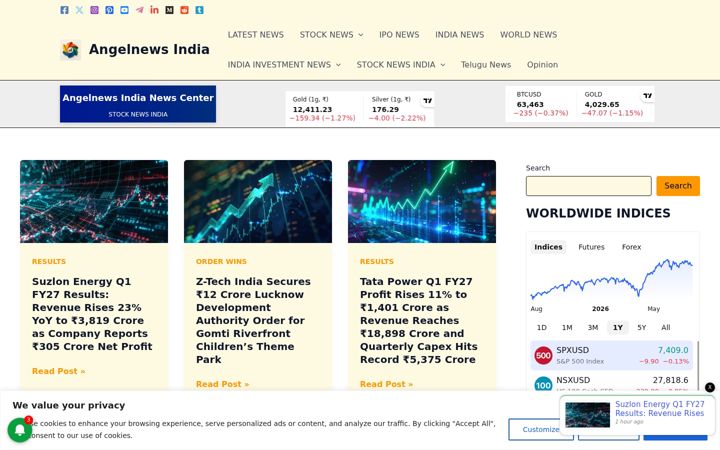Click the Angelnews India site title
The image size is (720, 450).
click(x=149, y=50)
